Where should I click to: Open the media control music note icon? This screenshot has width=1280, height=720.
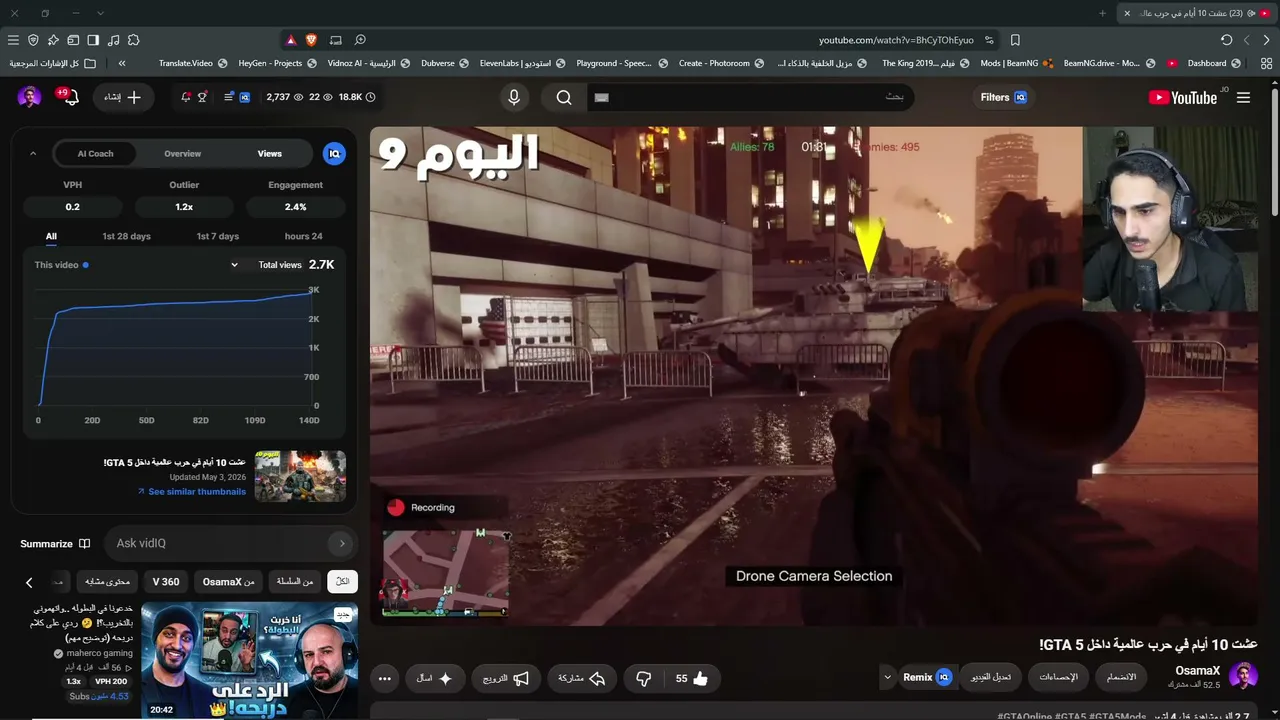pyautogui.click(x=113, y=40)
